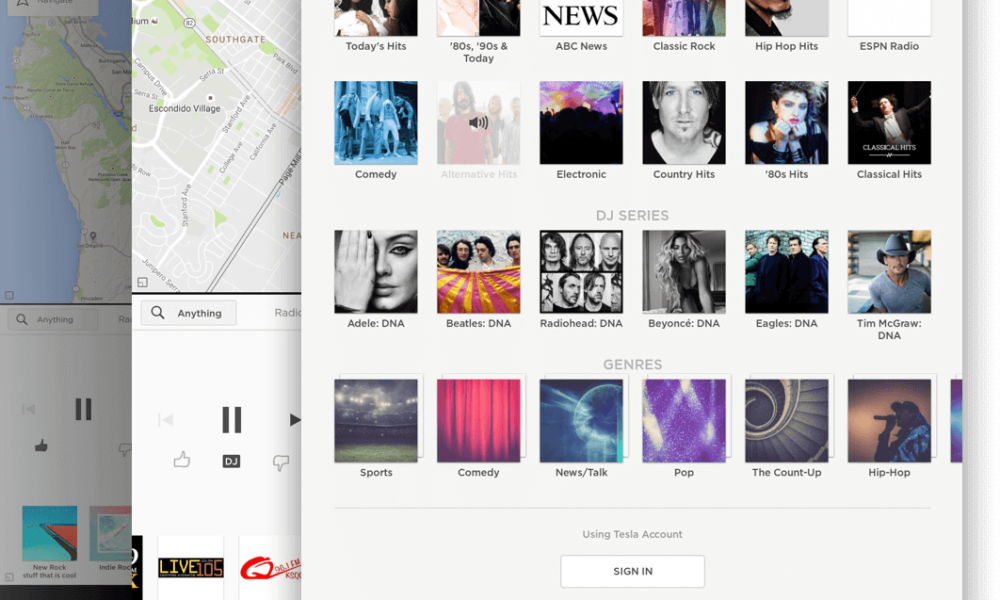Play the Today's Hits station
Viewport: 1000px width, 600px height.
(376, 18)
